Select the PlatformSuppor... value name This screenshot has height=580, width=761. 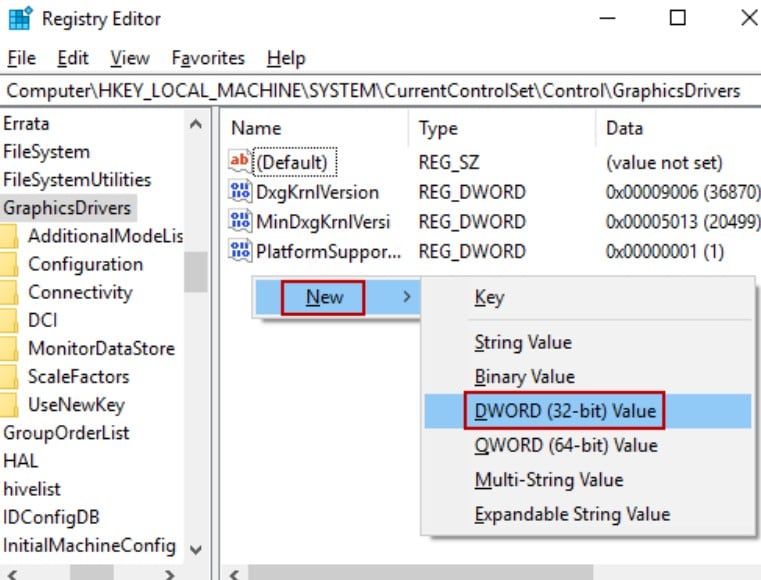tap(329, 251)
